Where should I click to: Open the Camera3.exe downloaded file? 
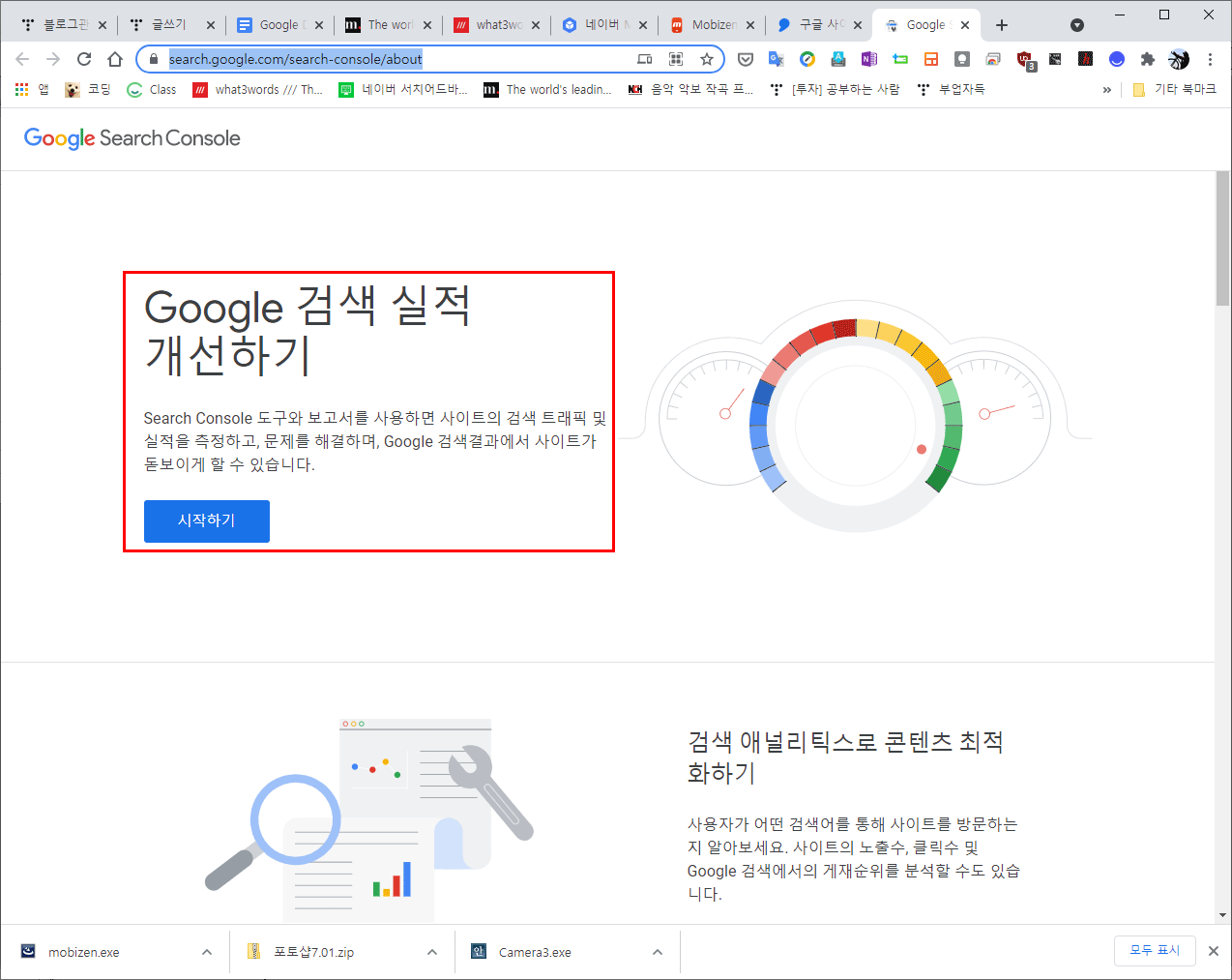[x=522, y=952]
